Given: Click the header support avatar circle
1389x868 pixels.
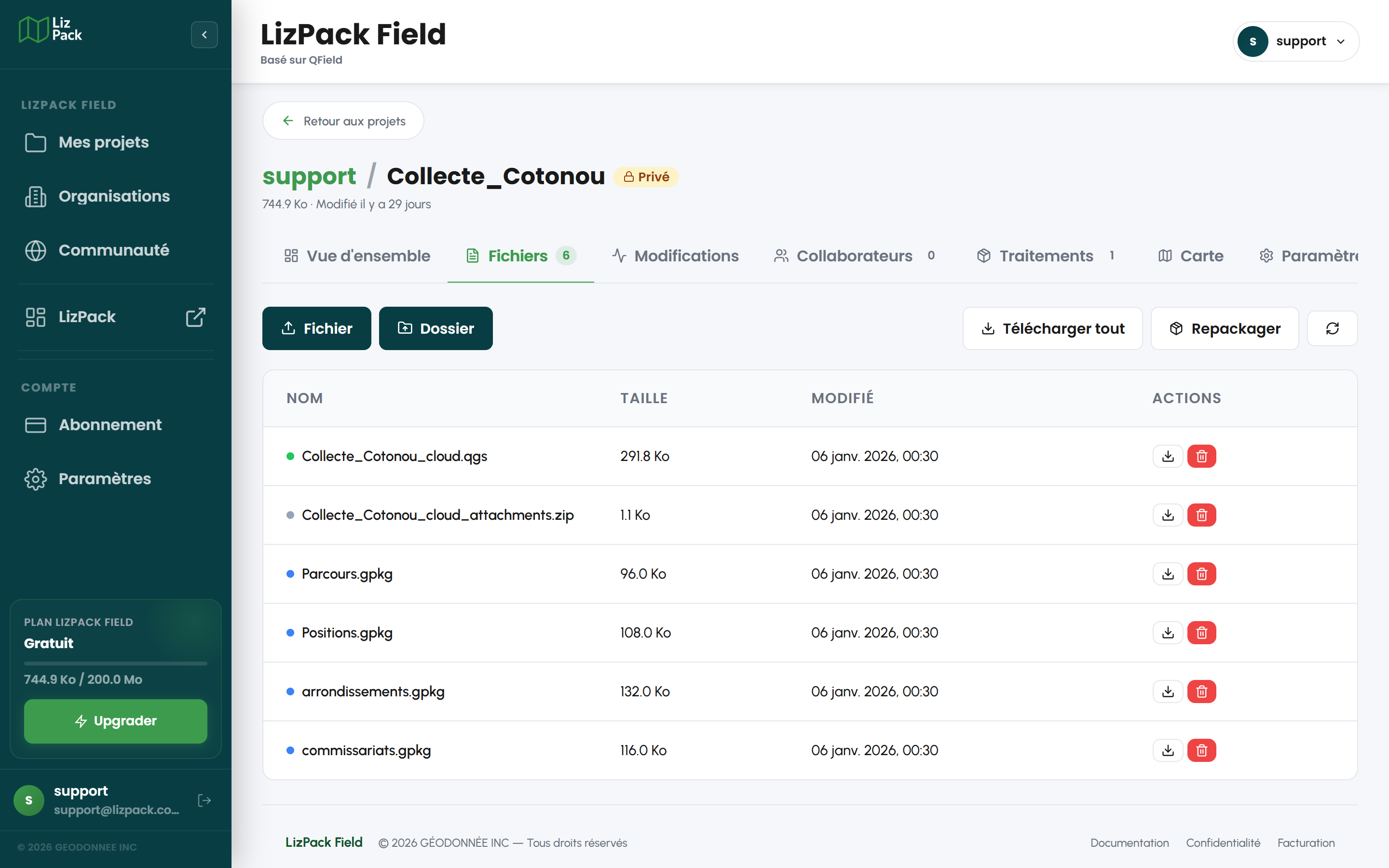Looking at the screenshot, I should point(1253,41).
